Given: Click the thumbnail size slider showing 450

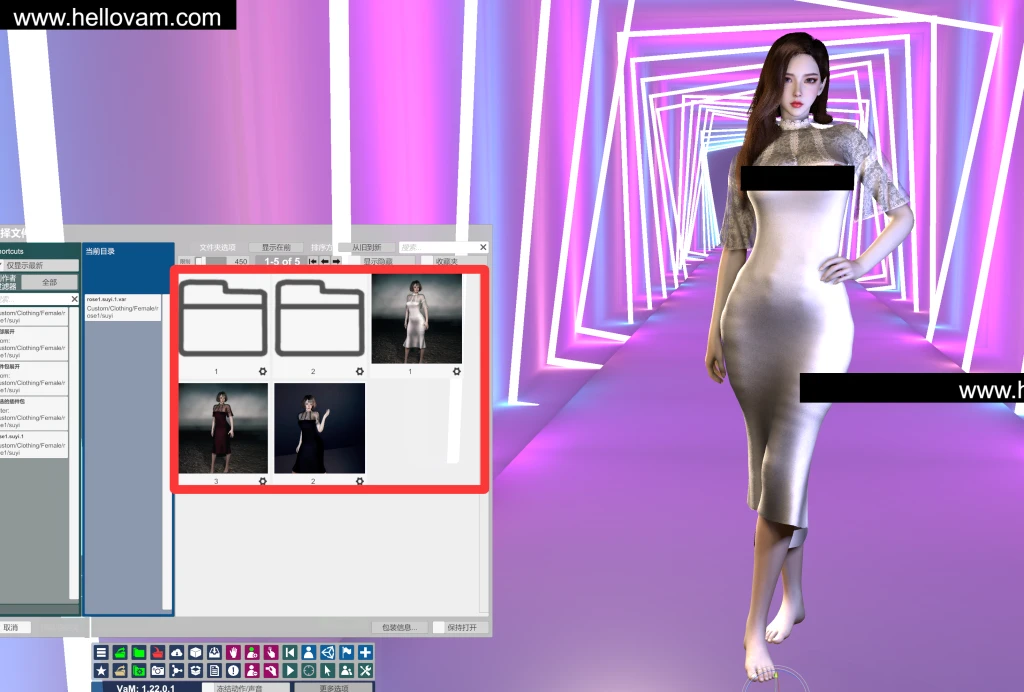Looking at the screenshot, I should [222, 261].
